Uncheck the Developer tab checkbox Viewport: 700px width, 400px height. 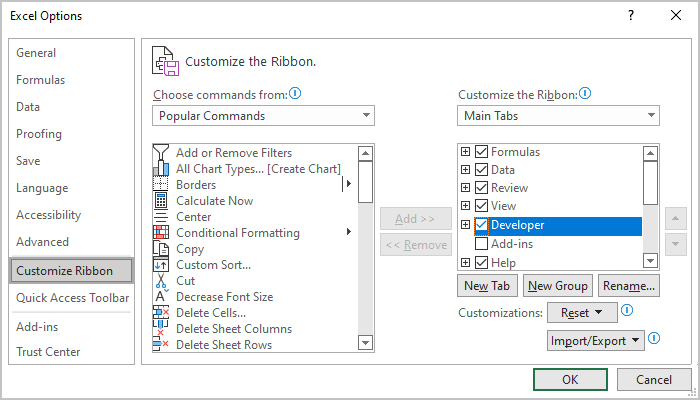[482, 225]
